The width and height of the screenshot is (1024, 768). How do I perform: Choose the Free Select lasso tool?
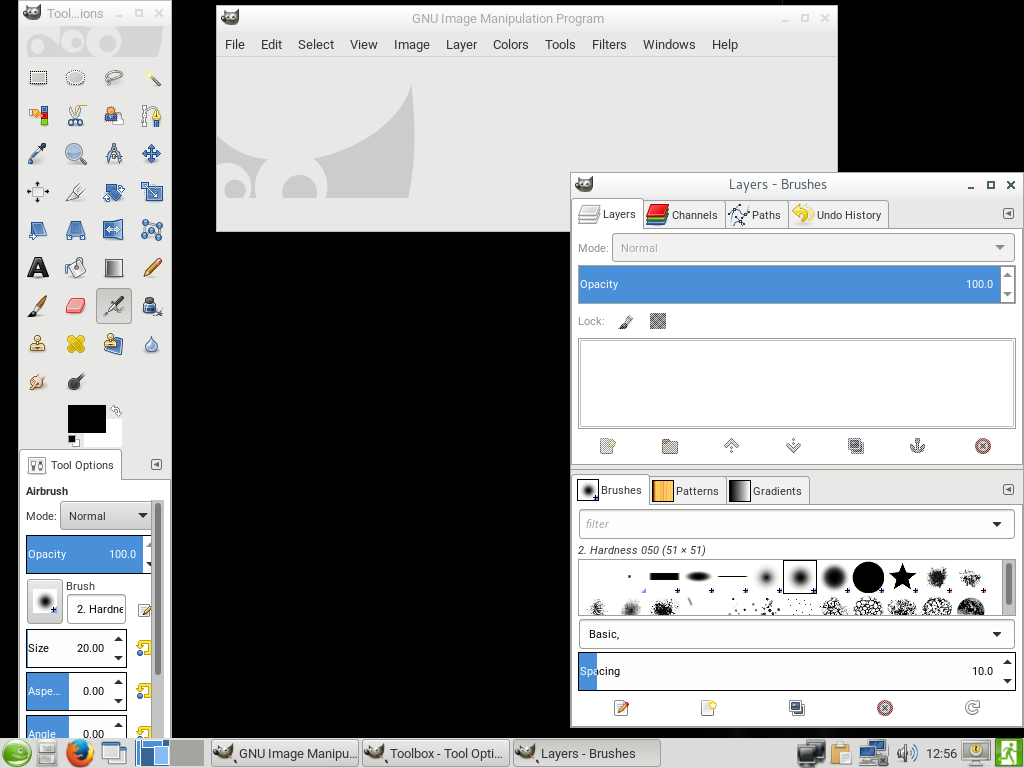(x=113, y=78)
